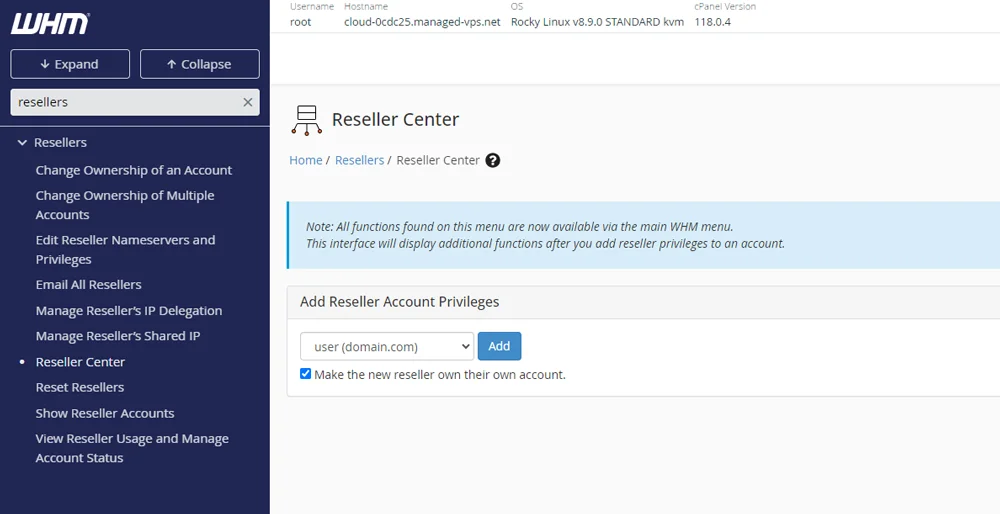Click Rocky Linux v8.9.0 STANDARD kvm text

coord(597,22)
